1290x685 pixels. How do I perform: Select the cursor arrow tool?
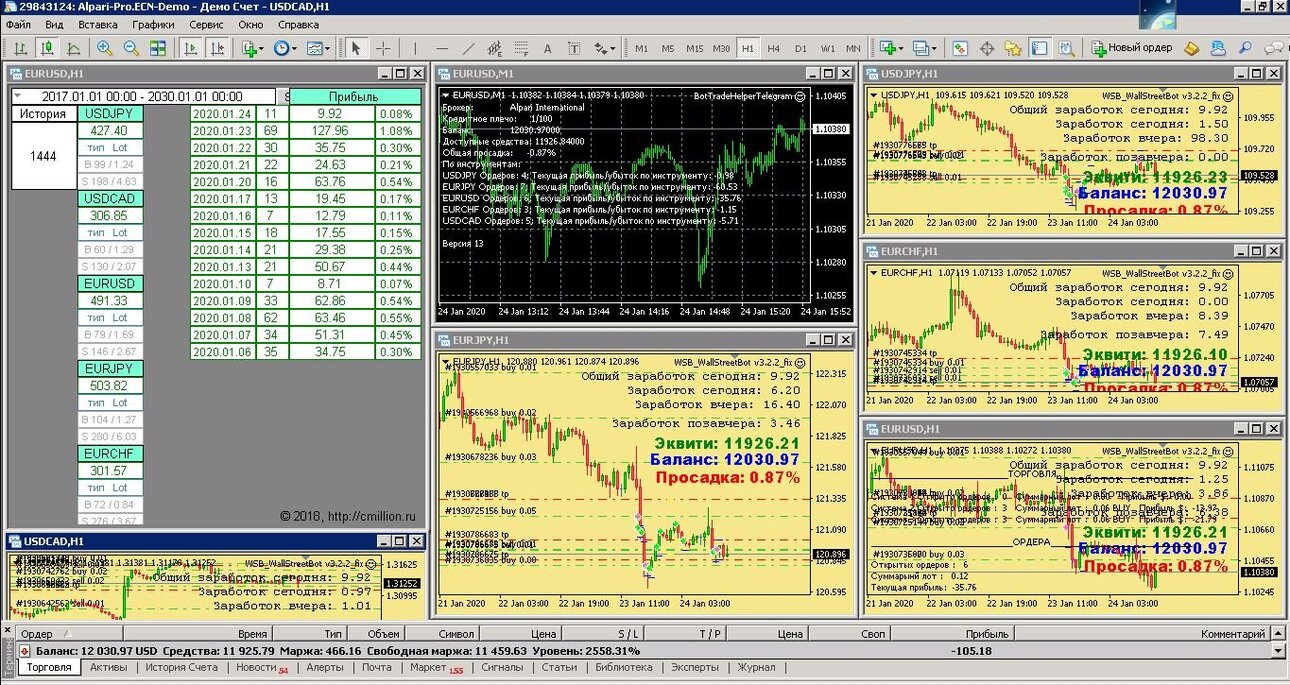click(356, 48)
